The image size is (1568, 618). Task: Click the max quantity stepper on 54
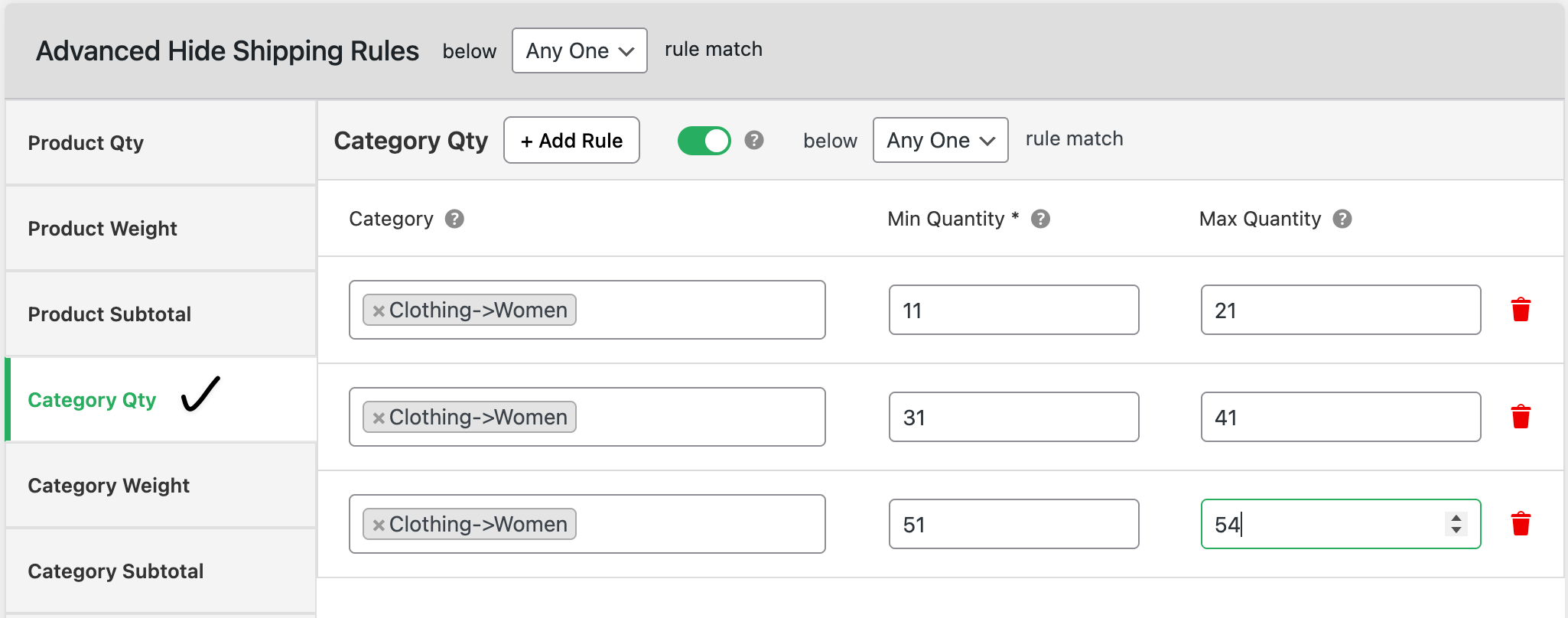click(1456, 524)
